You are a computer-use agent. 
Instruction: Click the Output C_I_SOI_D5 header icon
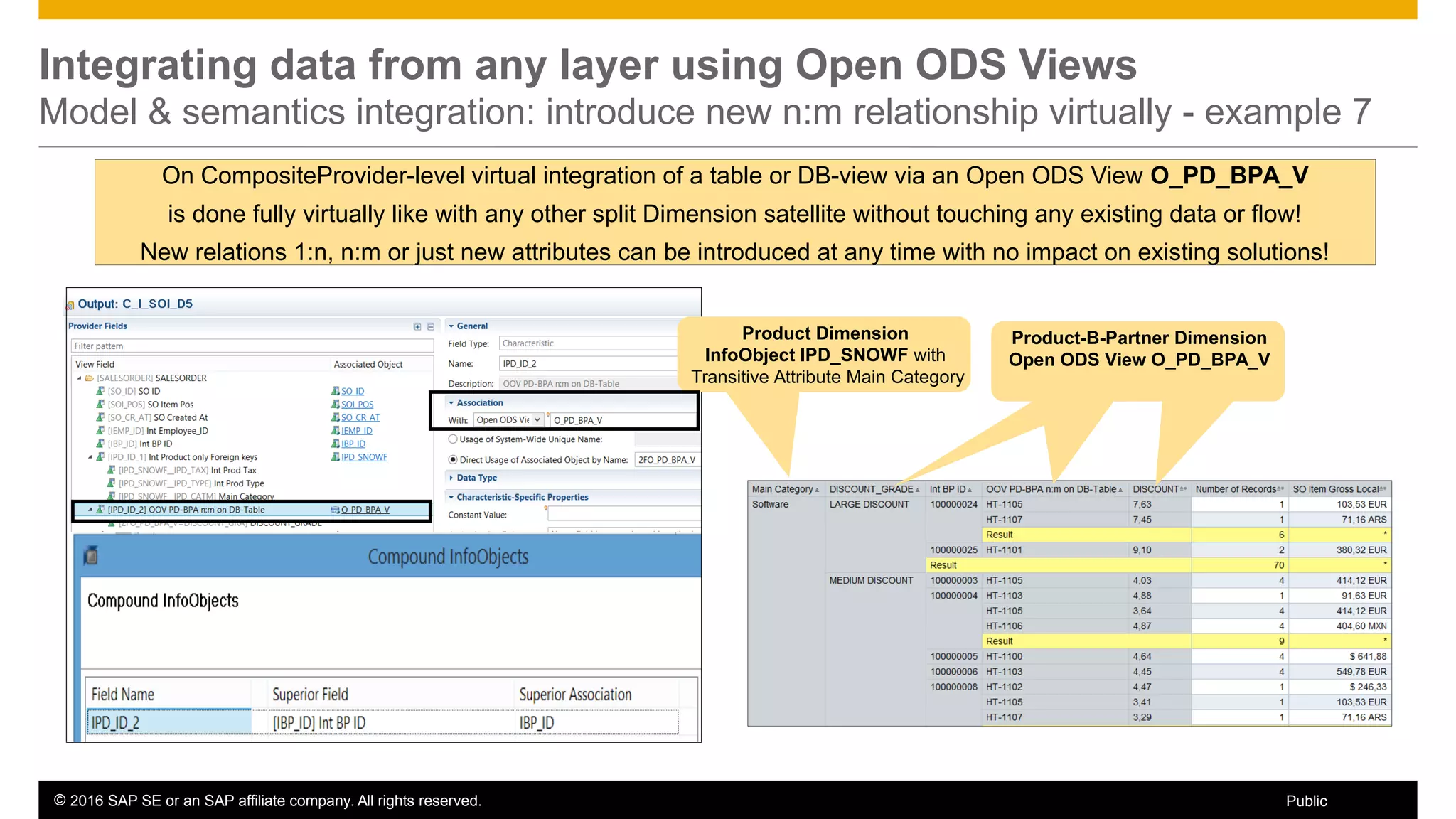click(x=70, y=306)
